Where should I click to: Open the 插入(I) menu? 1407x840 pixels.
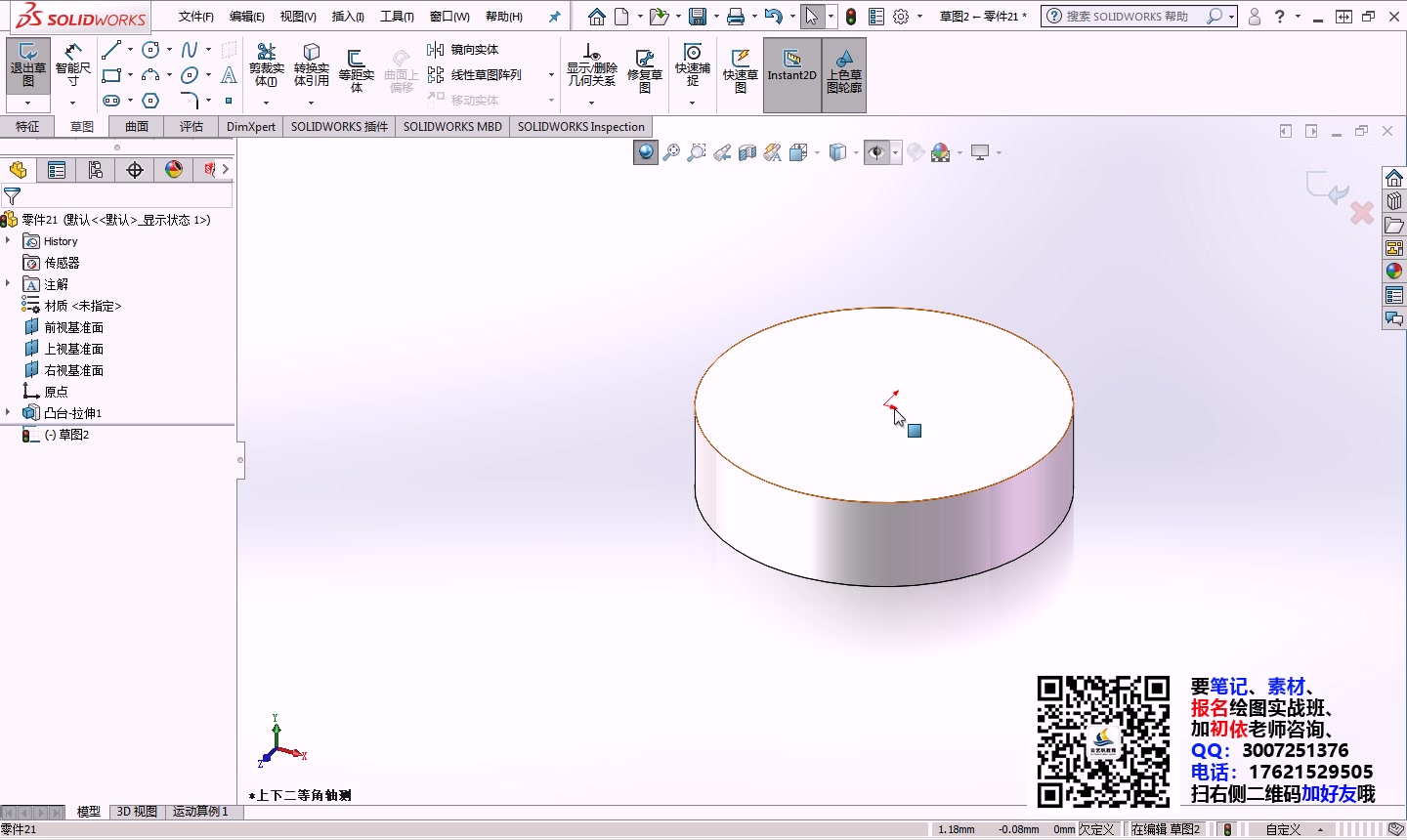[348, 17]
